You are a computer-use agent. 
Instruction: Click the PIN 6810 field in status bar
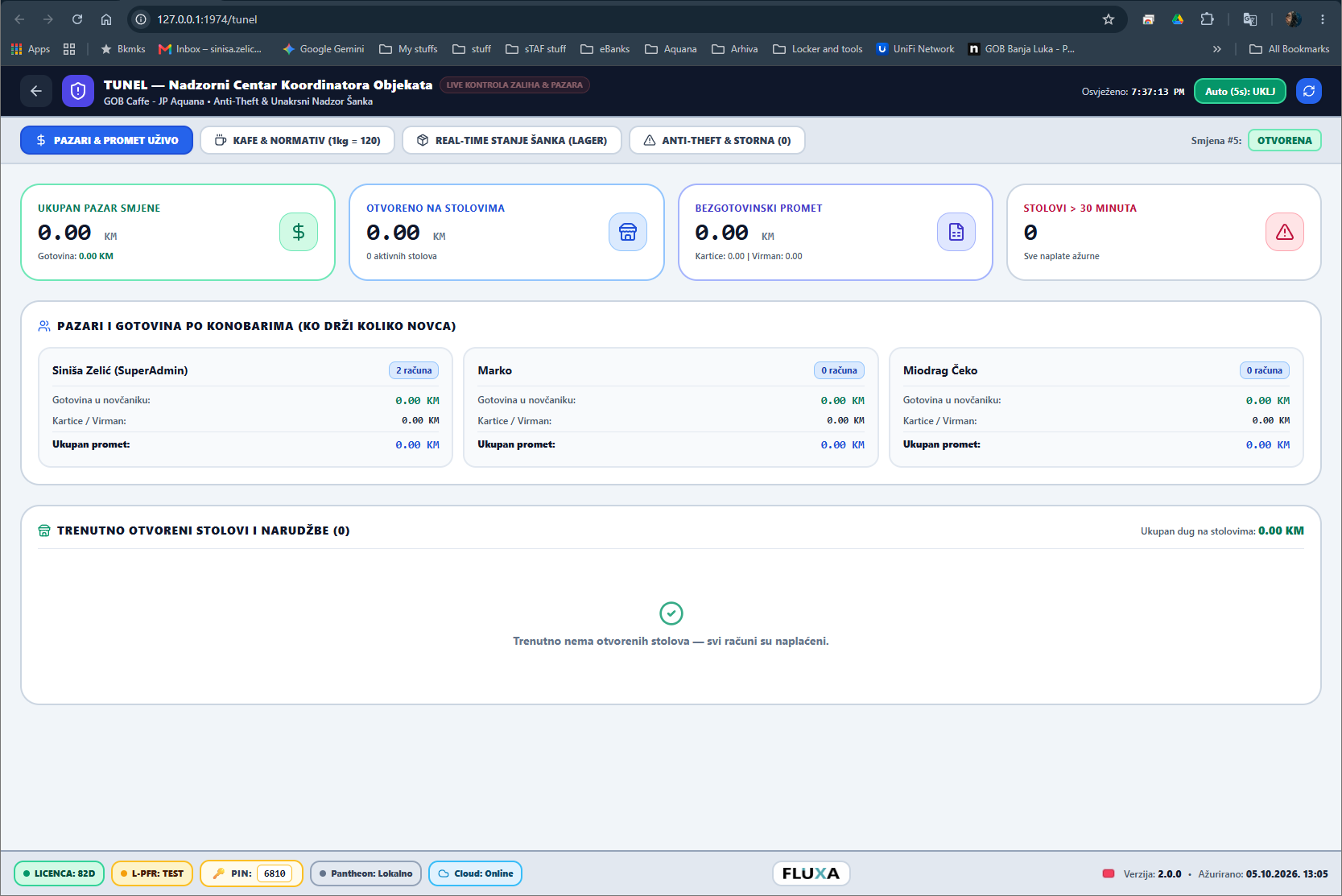[275, 873]
